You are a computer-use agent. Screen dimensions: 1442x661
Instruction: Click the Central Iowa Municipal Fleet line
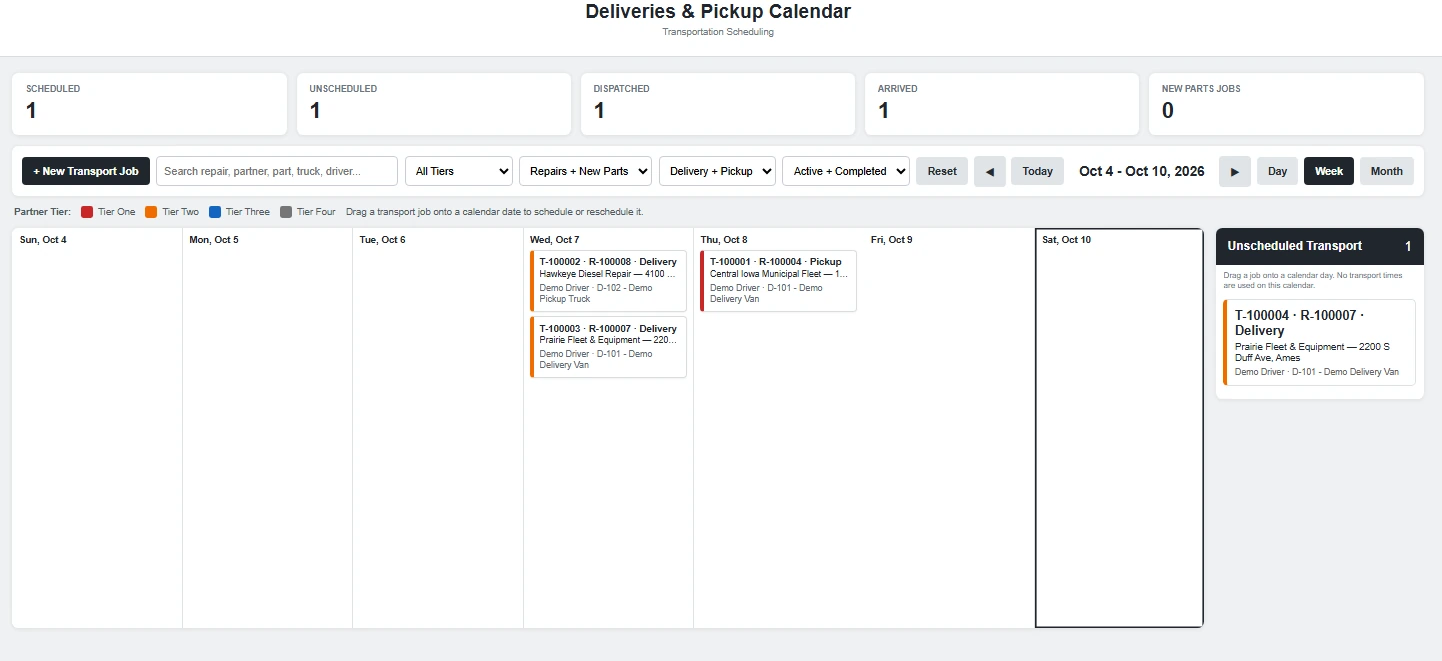coord(779,273)
